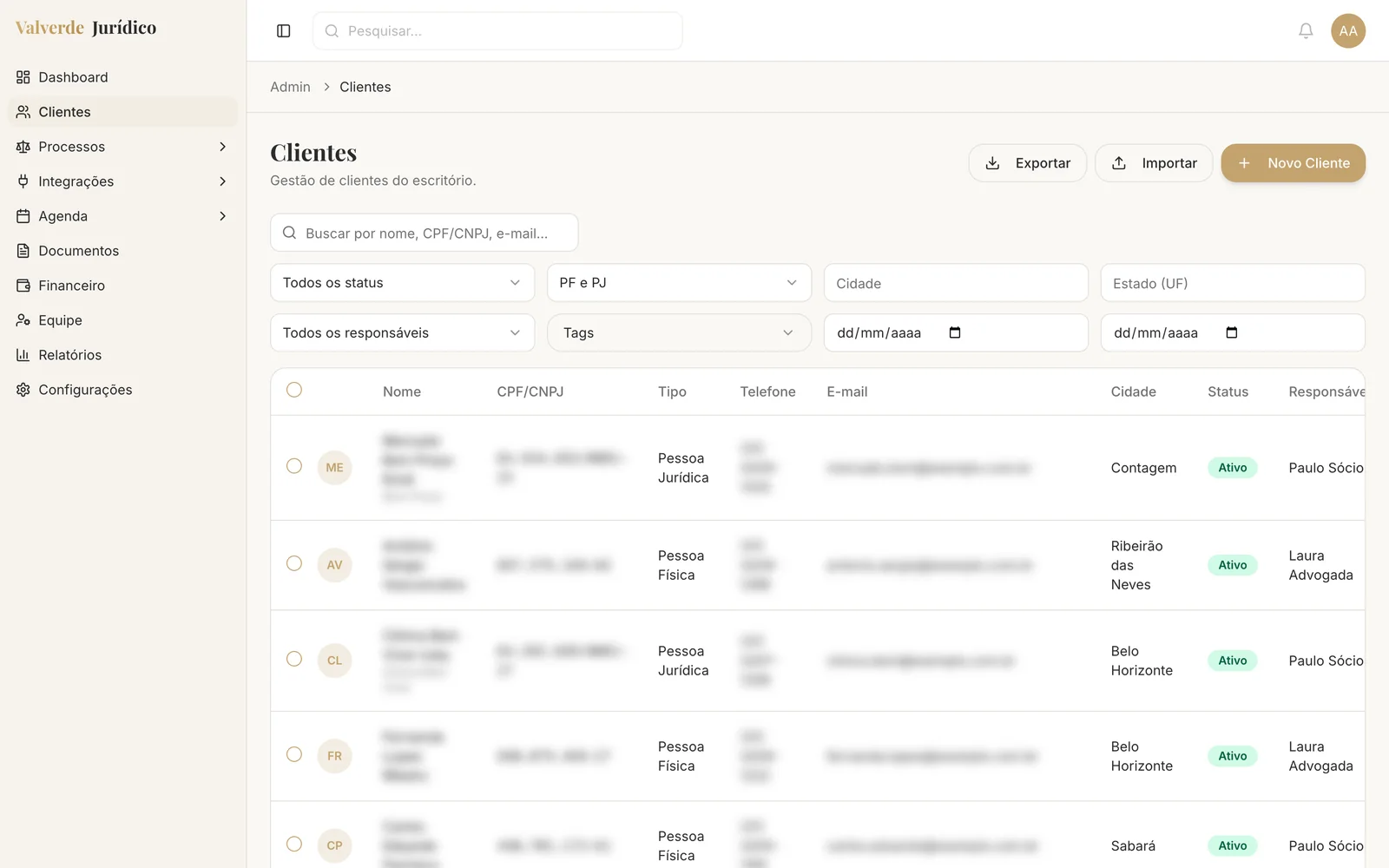Screen dimensions: 1389x868
Task: Click the calendar icon in the first date field
Action: coord(955,332)
